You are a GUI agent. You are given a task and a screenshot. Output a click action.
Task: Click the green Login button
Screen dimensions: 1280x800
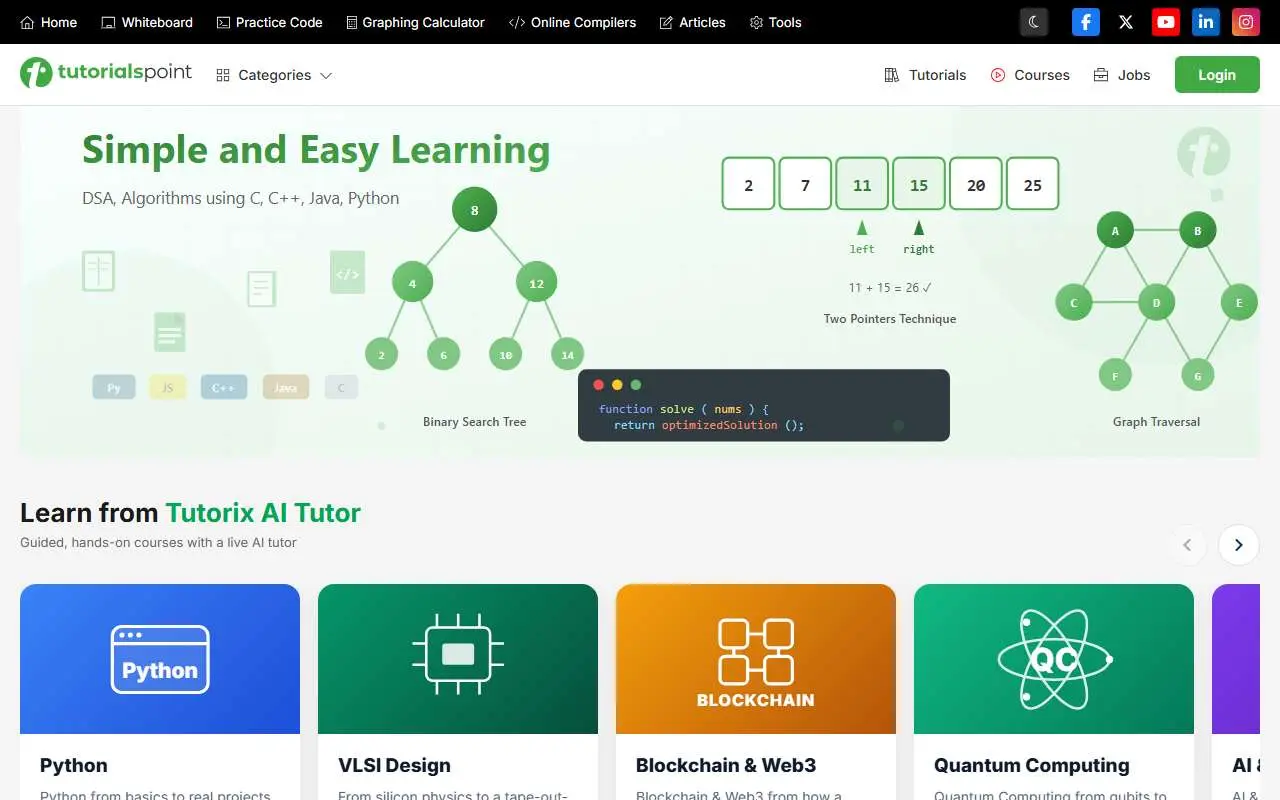point(1217,75)
